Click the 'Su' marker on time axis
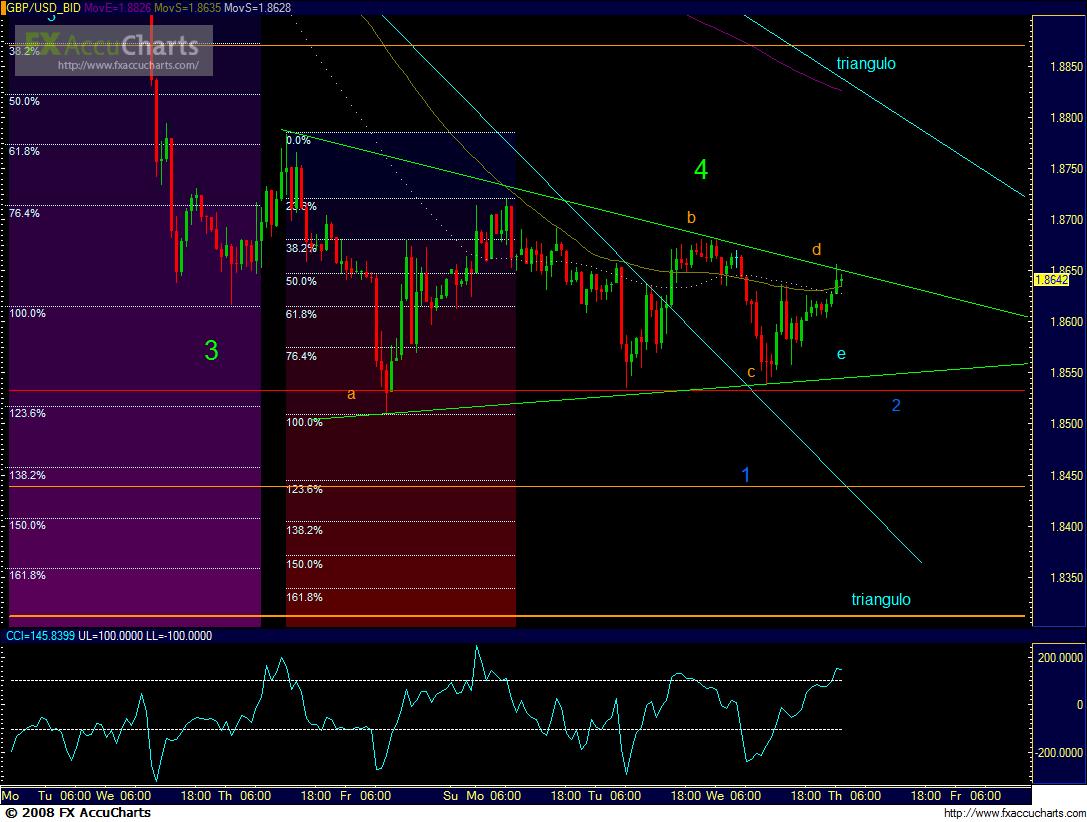1087x822 pixels. (x=450, y=796)
